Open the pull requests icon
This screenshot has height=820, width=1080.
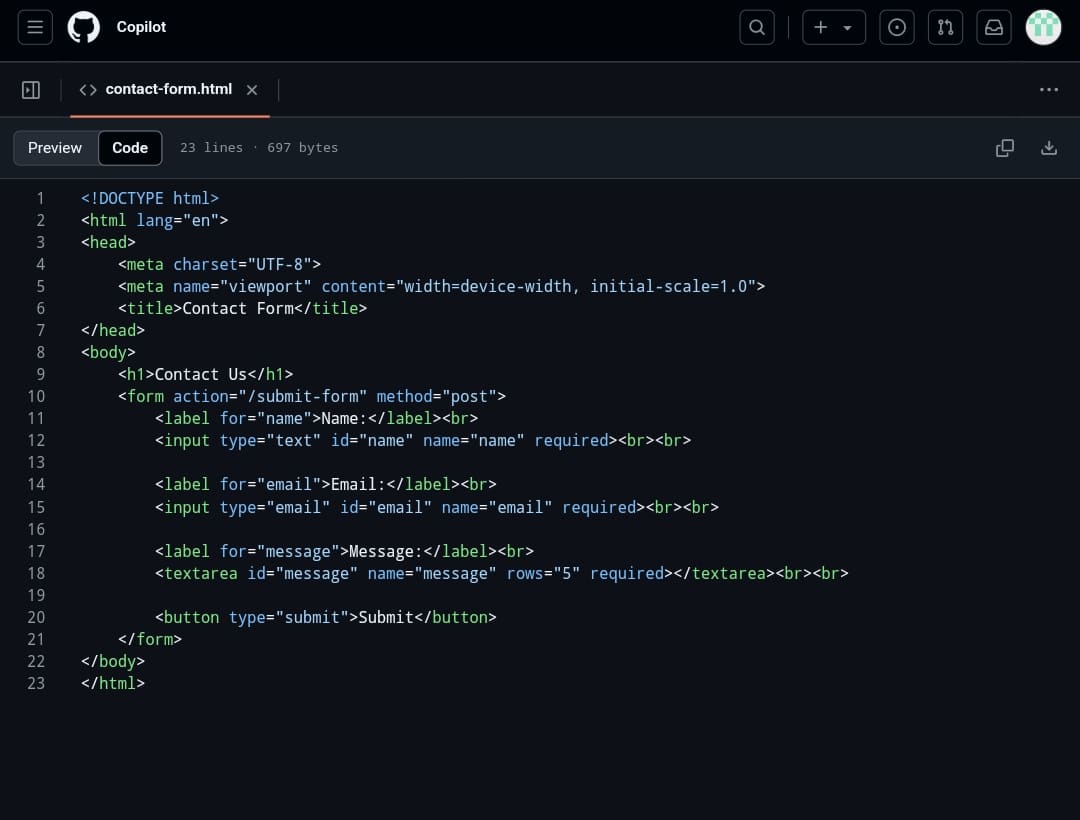click(945, 28)
